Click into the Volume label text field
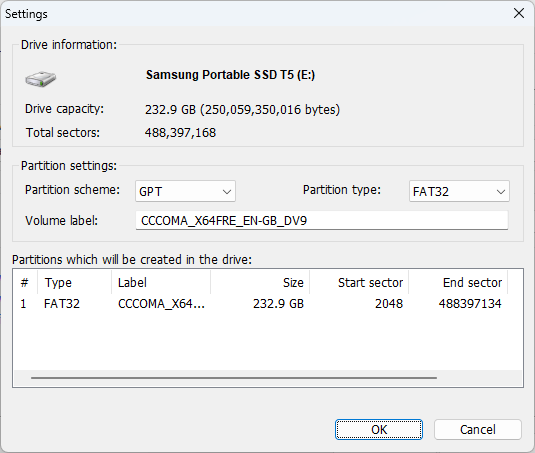 point(322,220)
